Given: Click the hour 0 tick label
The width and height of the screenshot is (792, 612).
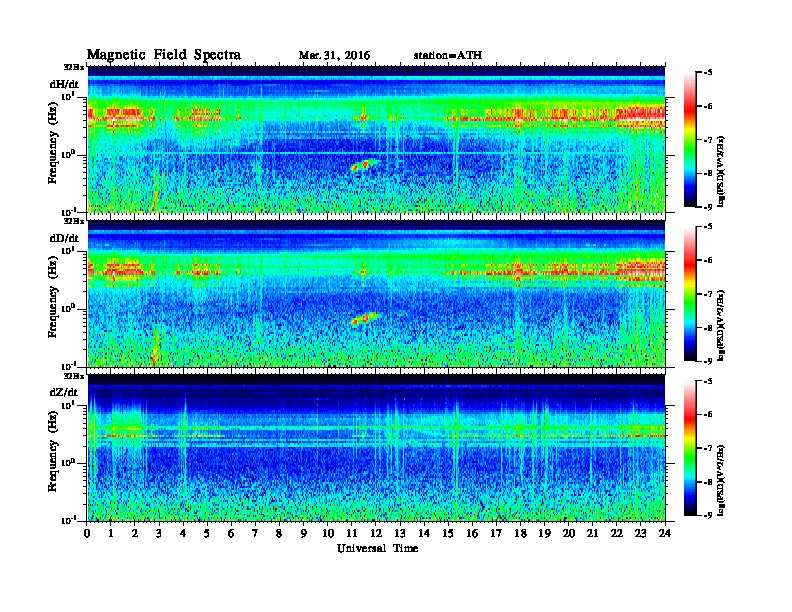Looking at the screenshot, I should click(87, 534).
